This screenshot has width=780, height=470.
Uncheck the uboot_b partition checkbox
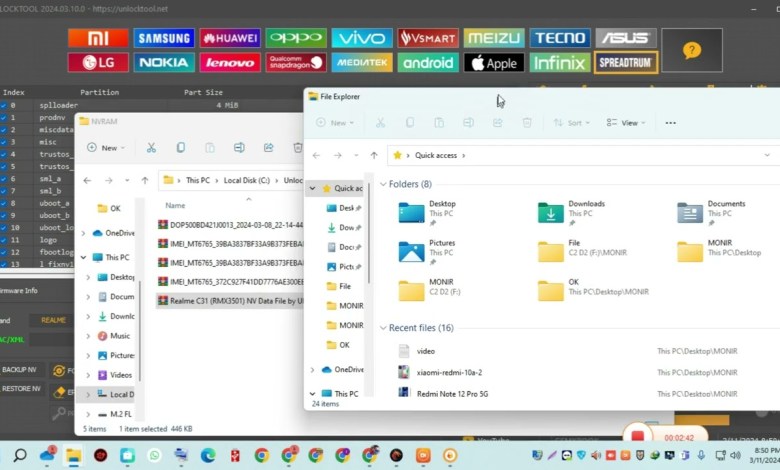pos(3,215)
